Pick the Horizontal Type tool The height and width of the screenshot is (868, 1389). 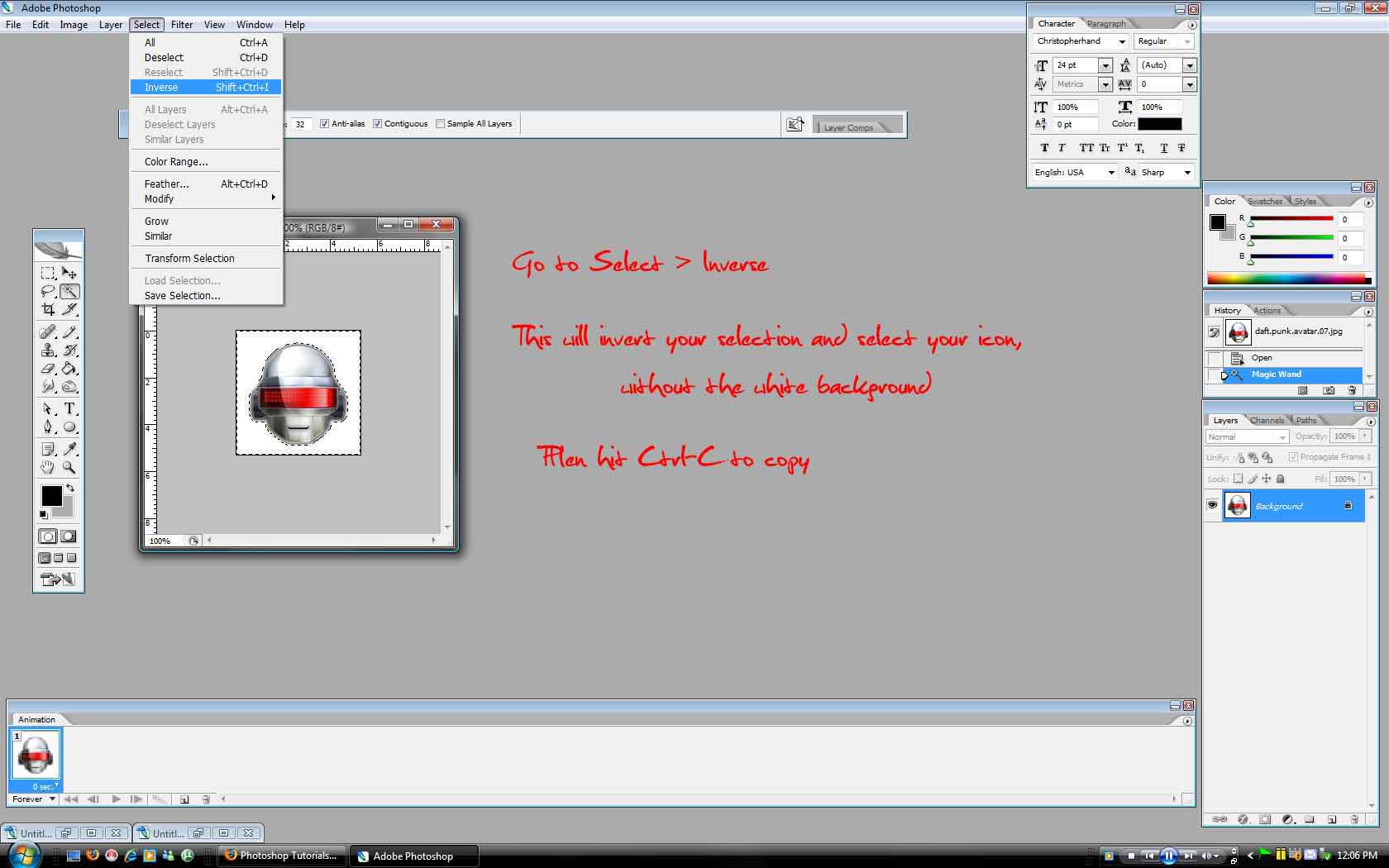(x=70, y=408)
